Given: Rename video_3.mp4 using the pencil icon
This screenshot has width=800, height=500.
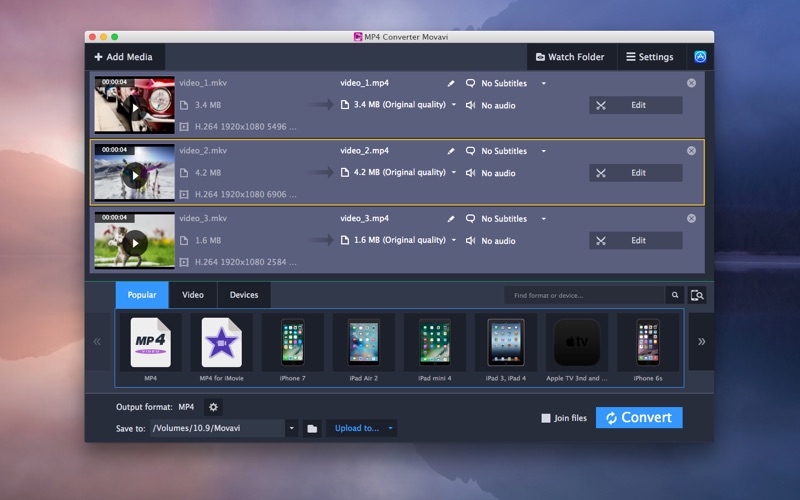Looking at the screenshot, I should (451, 219).
